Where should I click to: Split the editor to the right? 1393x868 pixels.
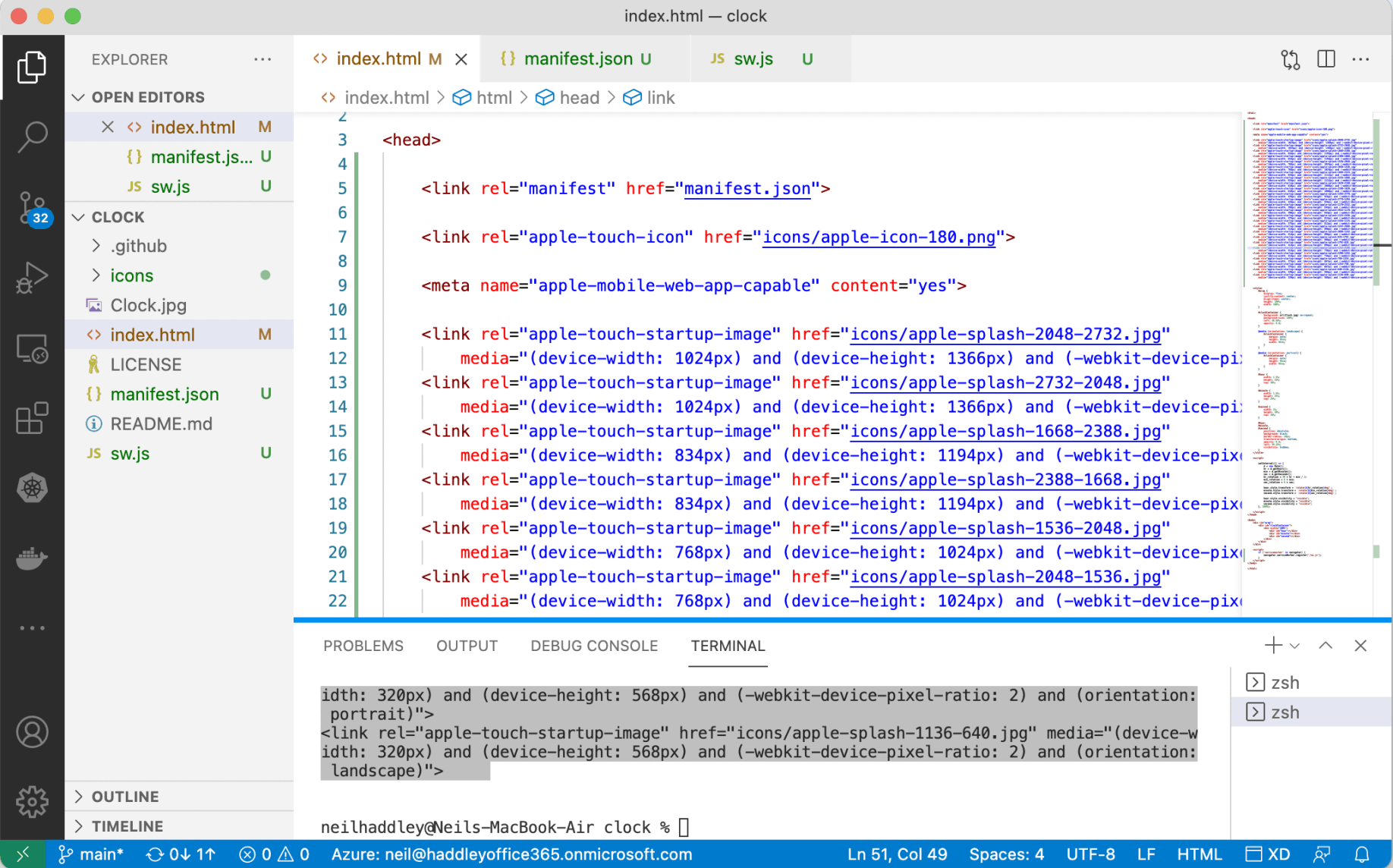tap(1325, 59)
